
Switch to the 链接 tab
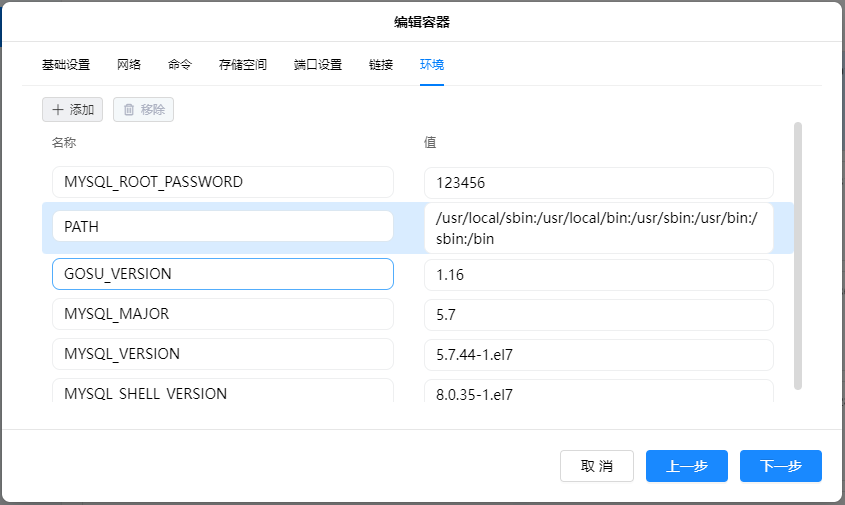click(x=381, y=65)
